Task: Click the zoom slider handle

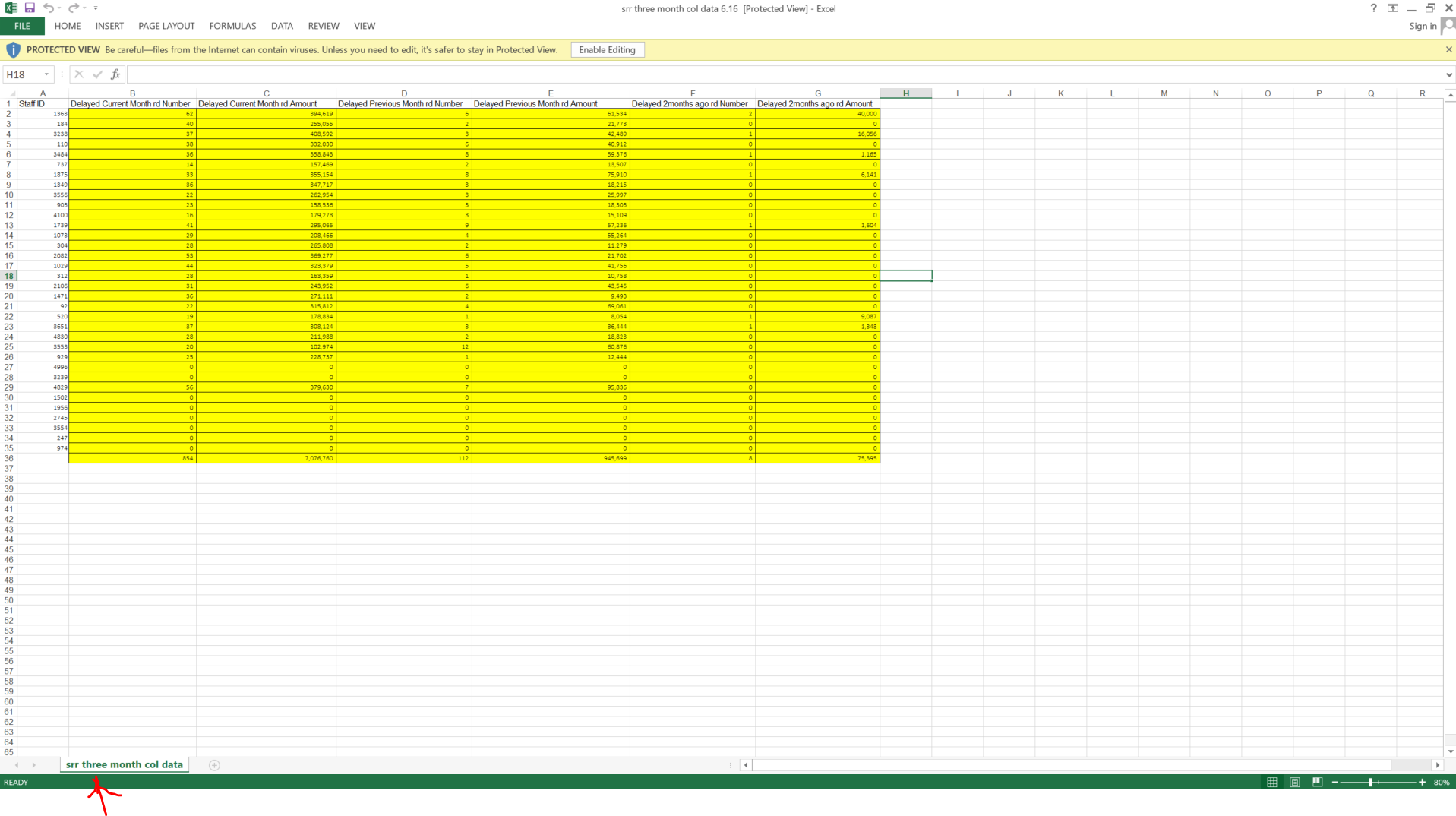Action: (1371, 782)
